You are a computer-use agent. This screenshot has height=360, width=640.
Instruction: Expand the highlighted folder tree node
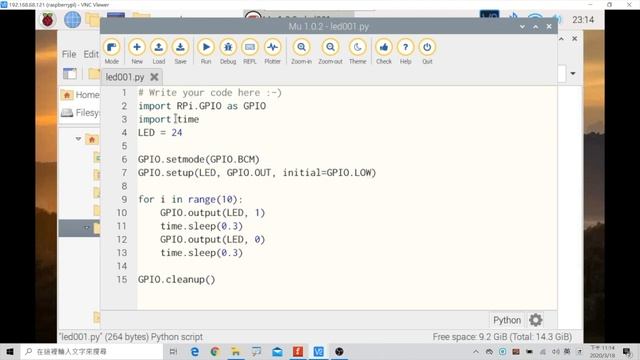coord(87,227)
